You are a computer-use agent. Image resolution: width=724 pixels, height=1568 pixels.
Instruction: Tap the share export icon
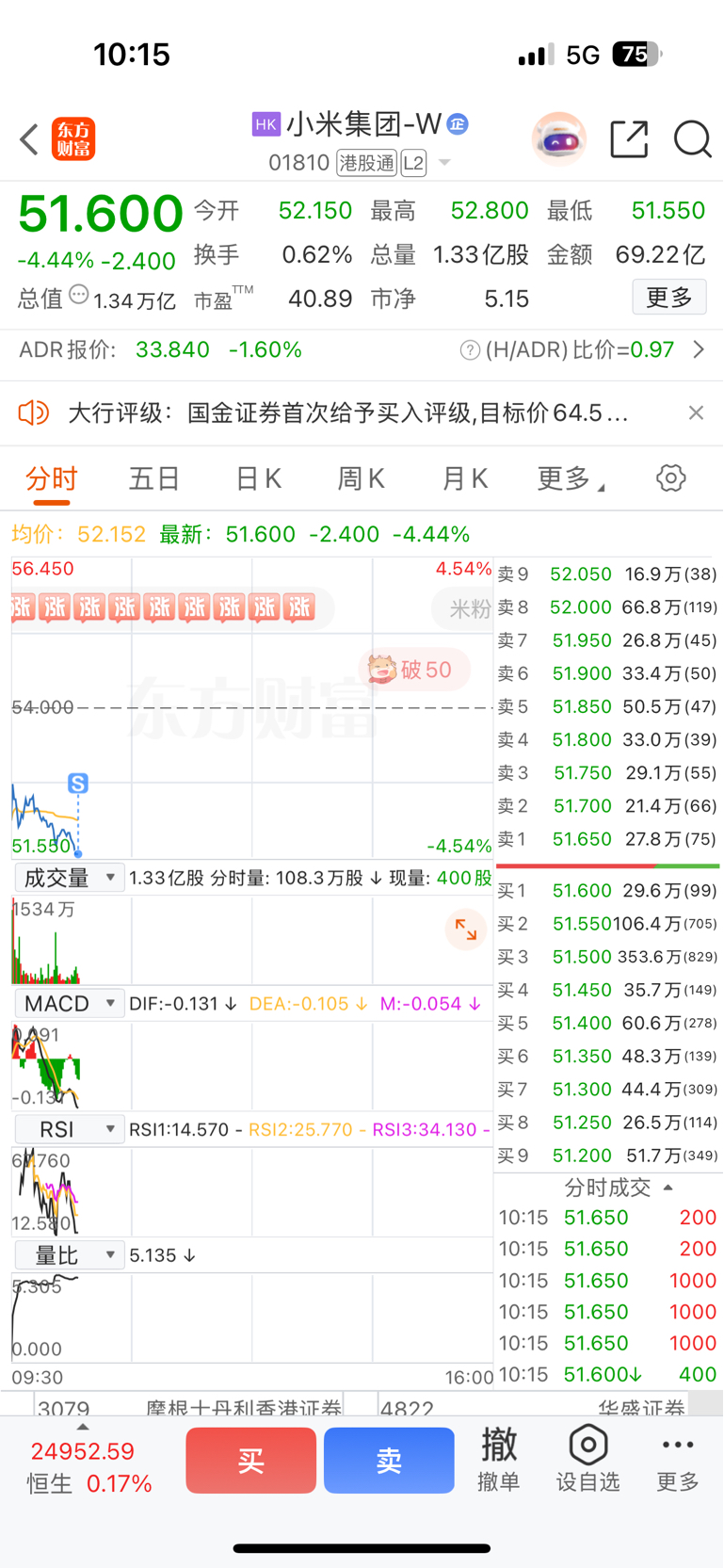(x=629, y=139)
